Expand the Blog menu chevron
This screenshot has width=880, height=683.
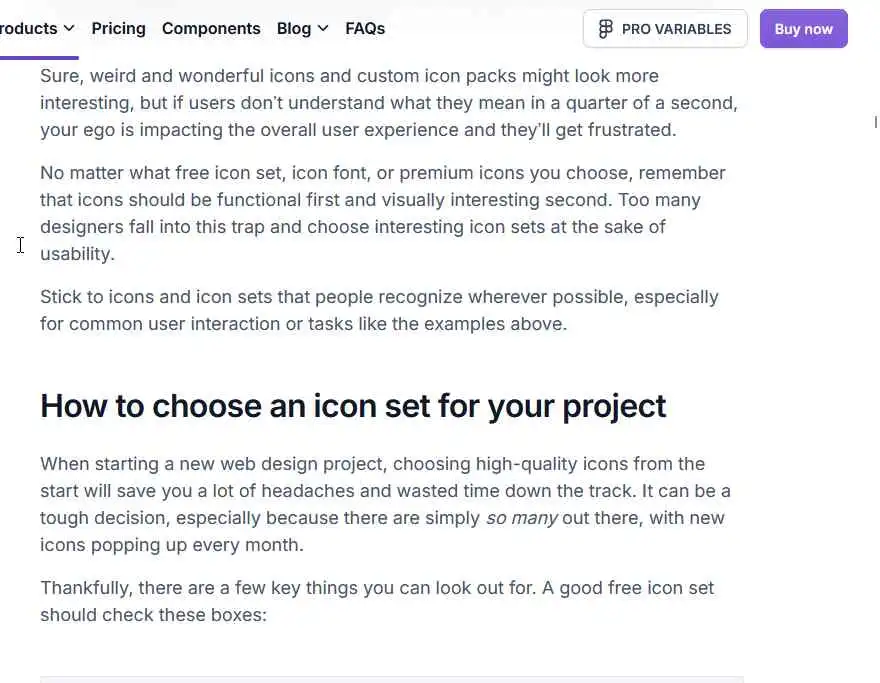[x=323, y=29]
